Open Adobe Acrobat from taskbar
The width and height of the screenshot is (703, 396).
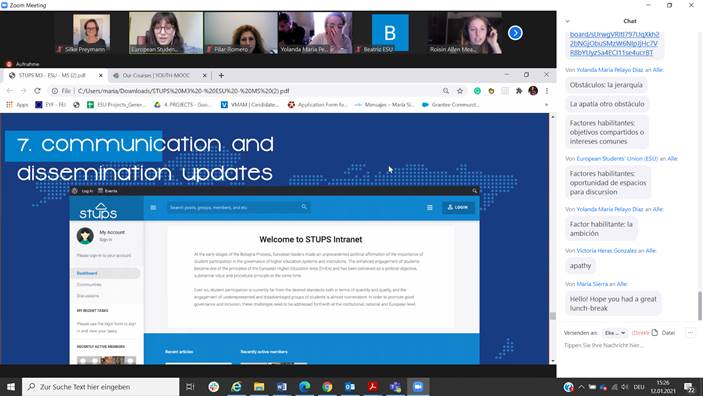[373, 387]
